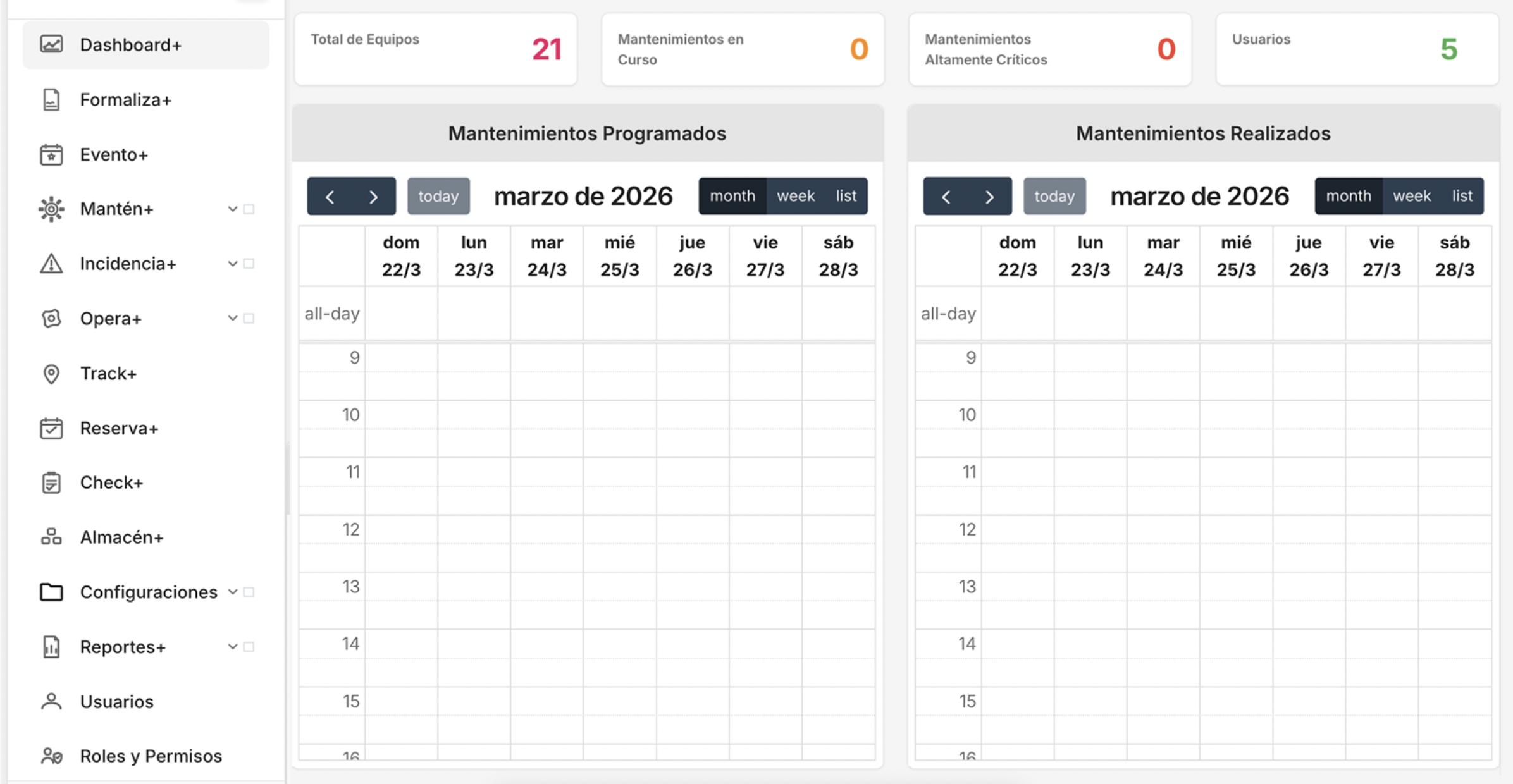Toggle the small box beside Reportes+
The width and height of the screenshot is (1513, 784).
(249, 647)
